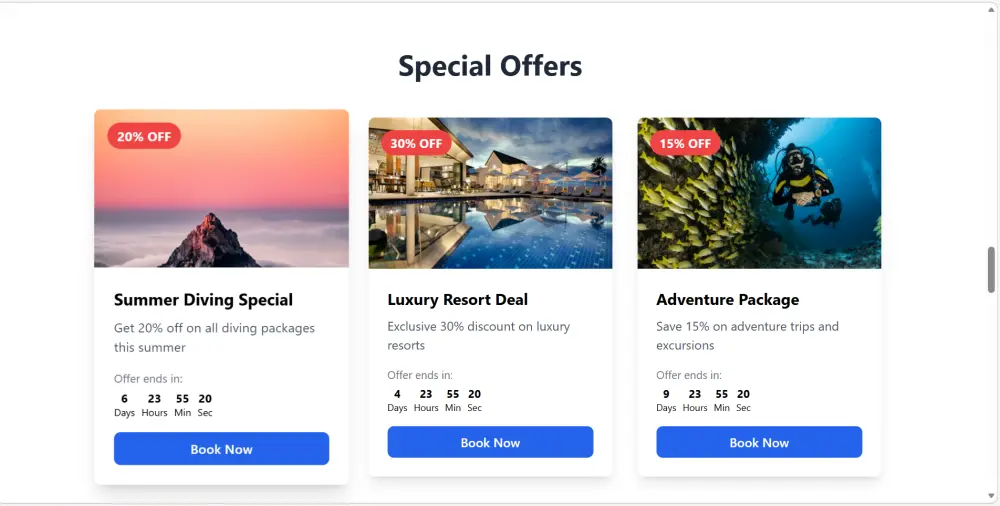
Task: Click the 4 Days countdown on resort card
Action: [x=397, y=401]
